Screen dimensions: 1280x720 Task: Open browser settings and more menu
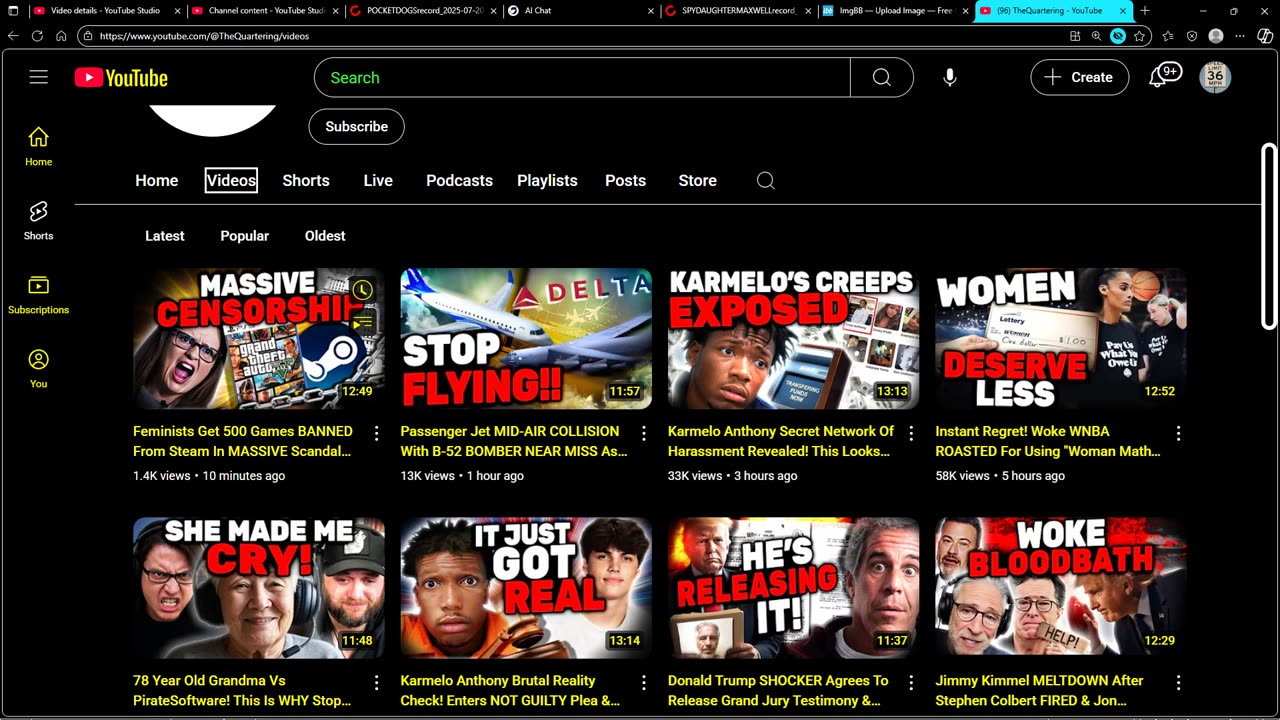pyautogui.click(x=1240, y=35)
